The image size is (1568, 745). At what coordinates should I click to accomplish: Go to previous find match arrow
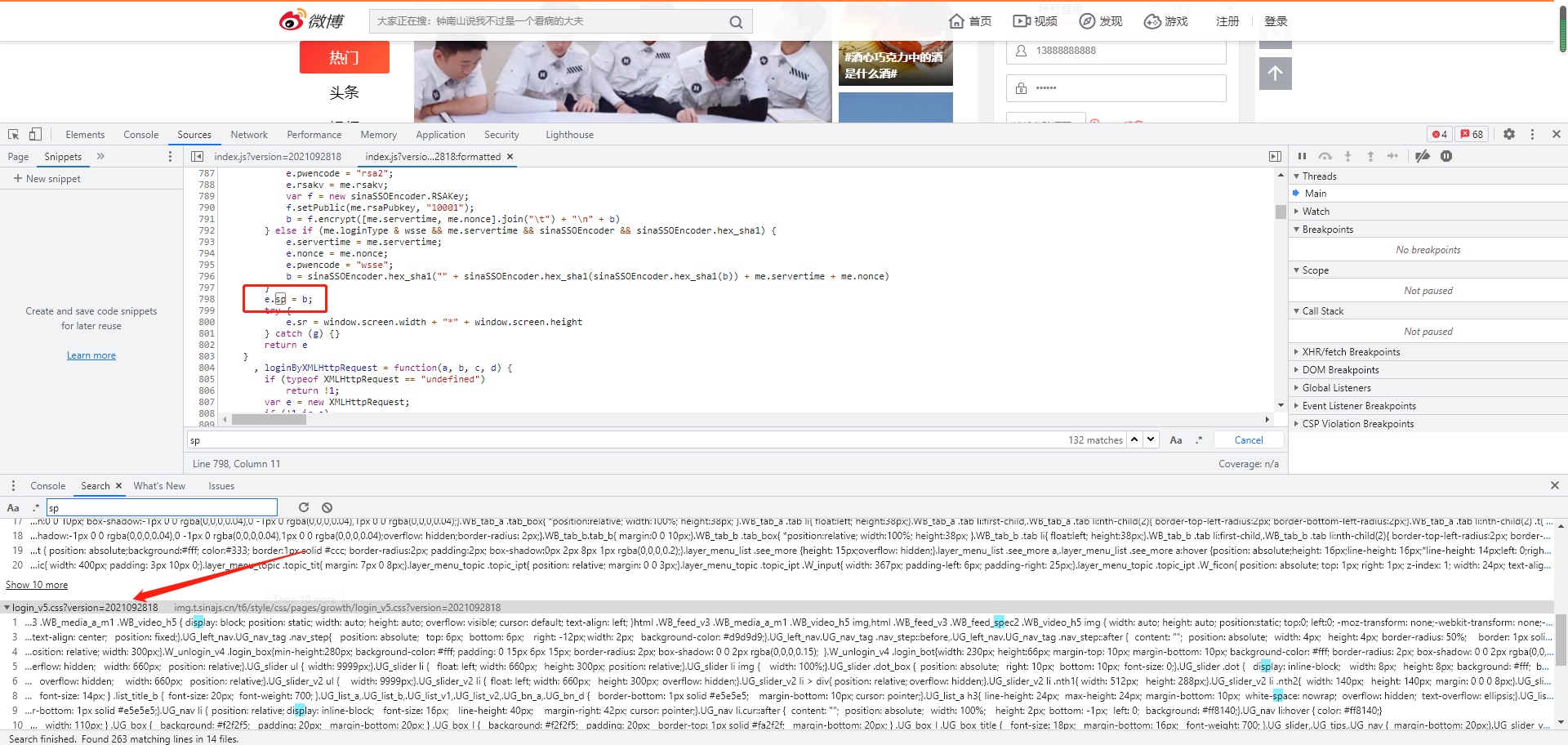pyautogui.click(x=1134, y=439)
